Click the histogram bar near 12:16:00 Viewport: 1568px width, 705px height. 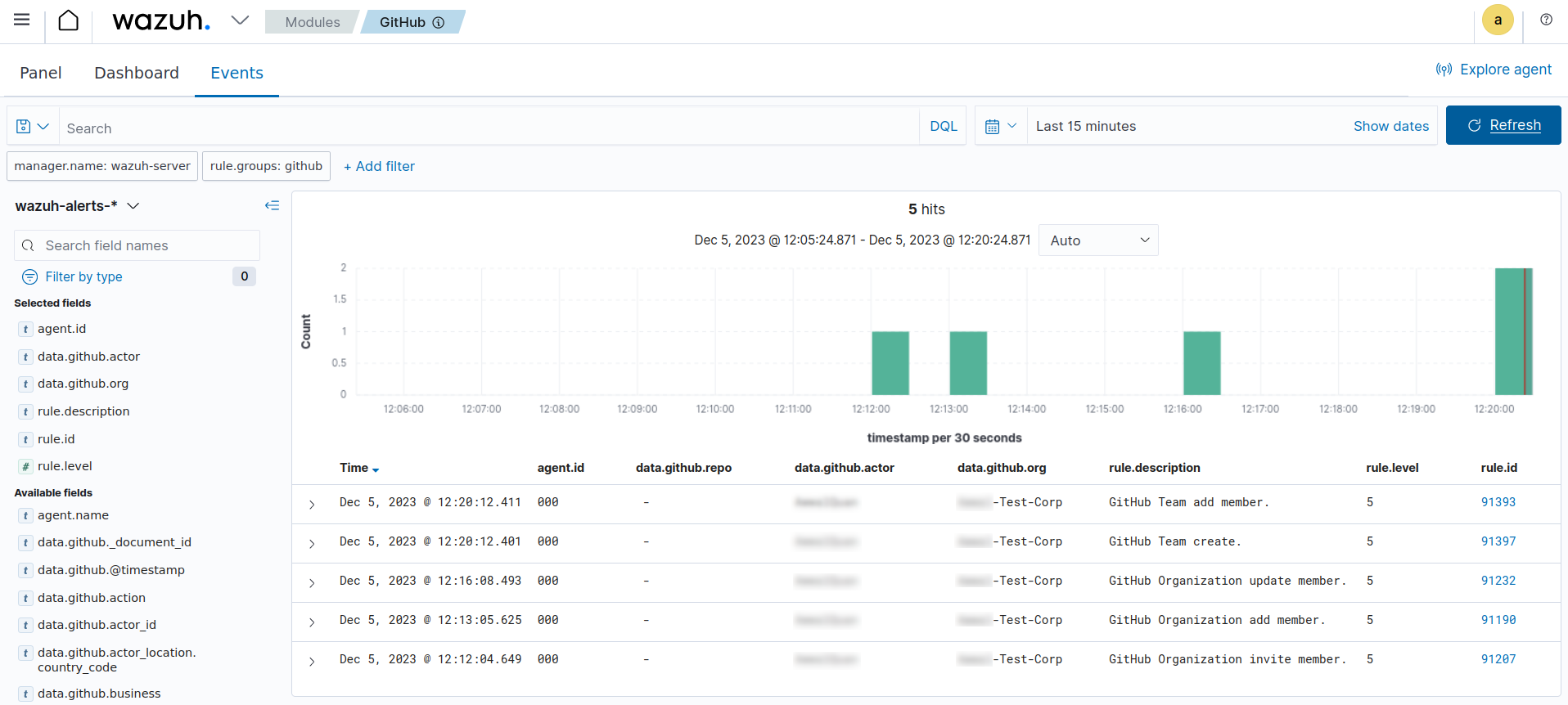1202,363
